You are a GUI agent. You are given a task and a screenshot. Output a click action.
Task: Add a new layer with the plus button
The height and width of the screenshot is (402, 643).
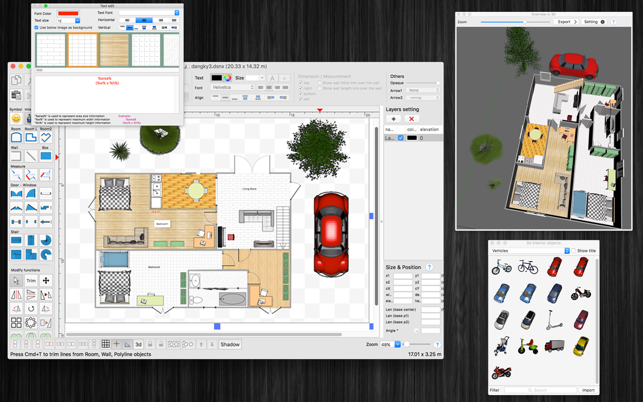(x=393, y=119)
